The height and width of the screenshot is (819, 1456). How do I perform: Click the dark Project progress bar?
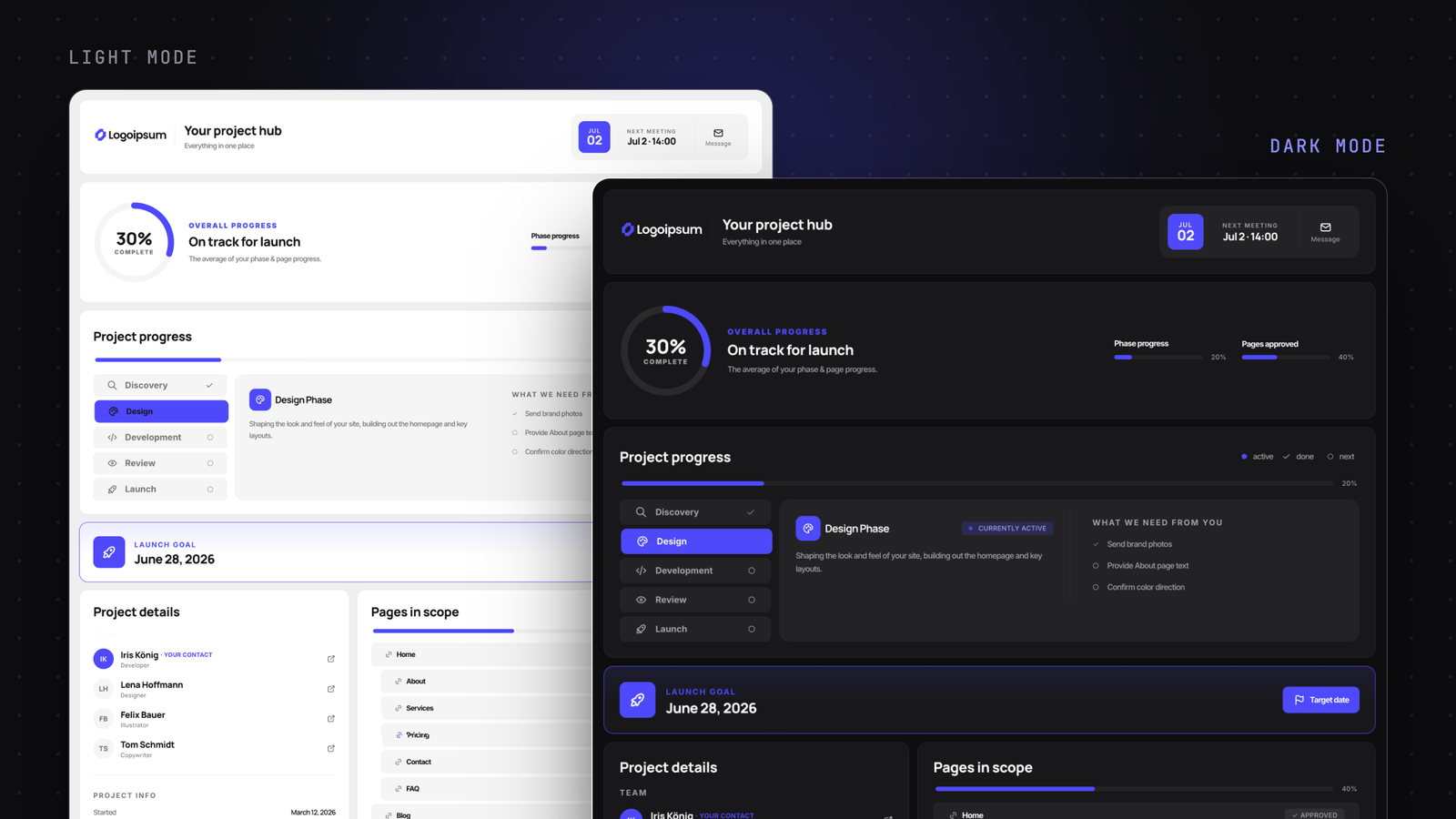tap(977, 483)
